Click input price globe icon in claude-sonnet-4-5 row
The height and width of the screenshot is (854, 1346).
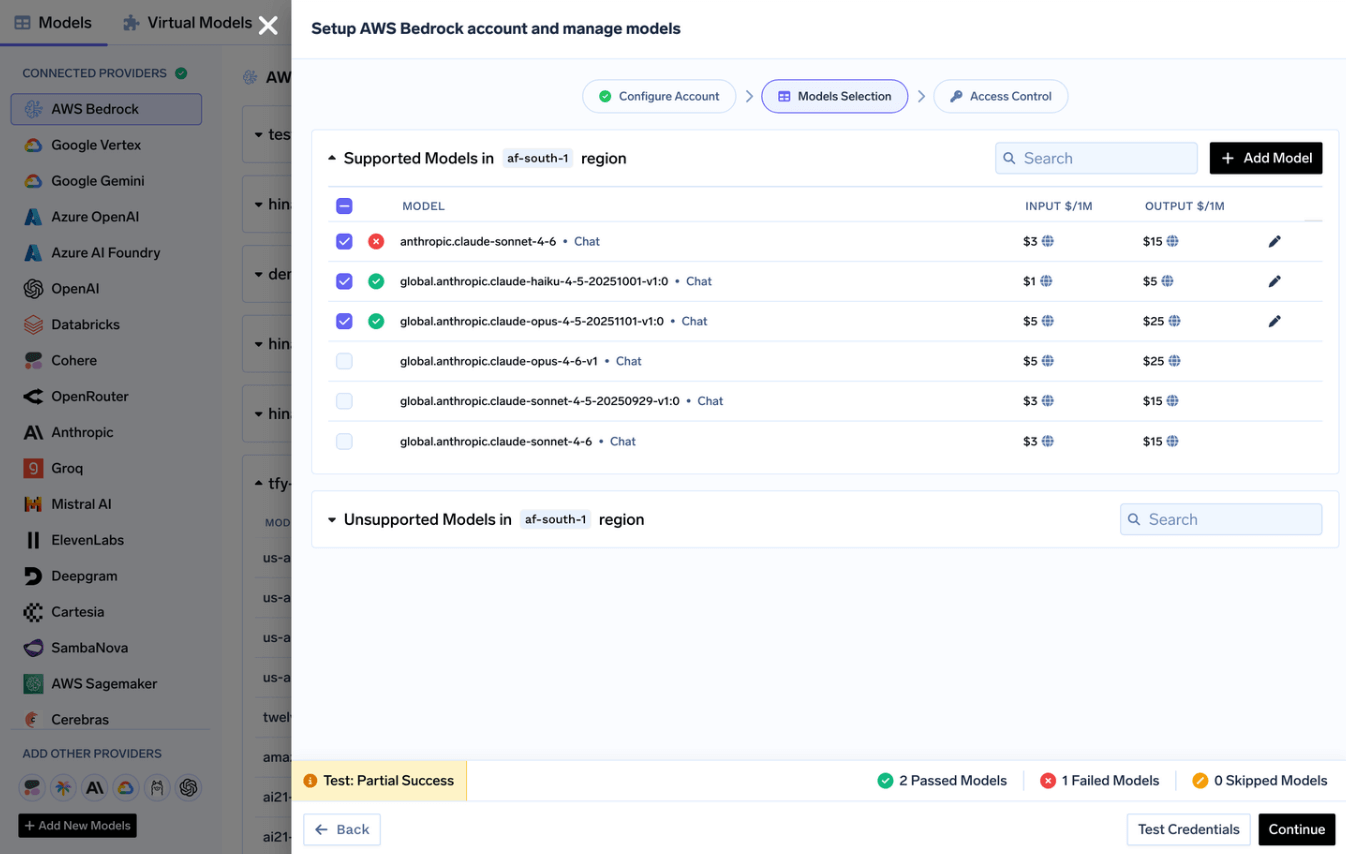click(x=1048, y=401)
